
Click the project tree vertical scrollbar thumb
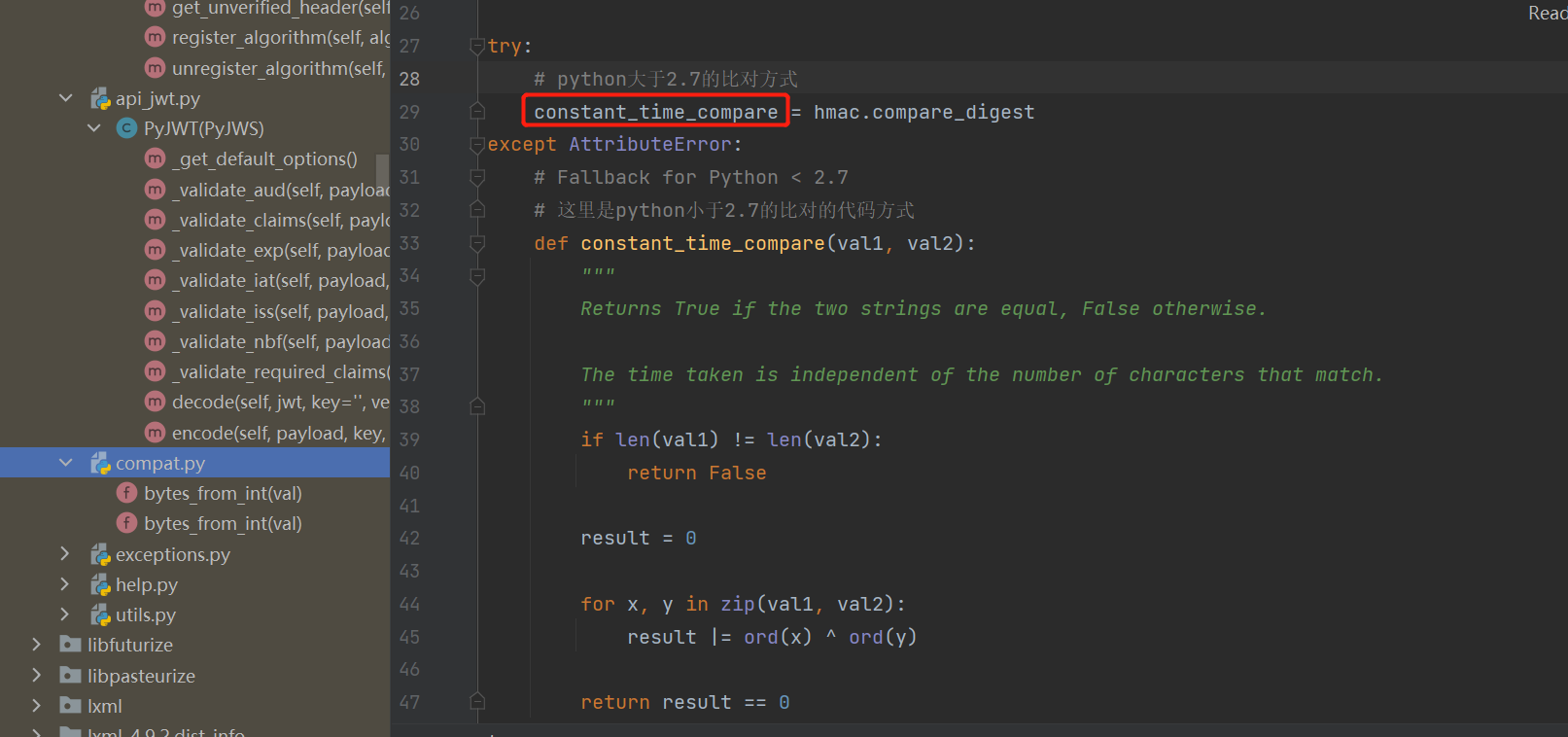coord(383,177)
